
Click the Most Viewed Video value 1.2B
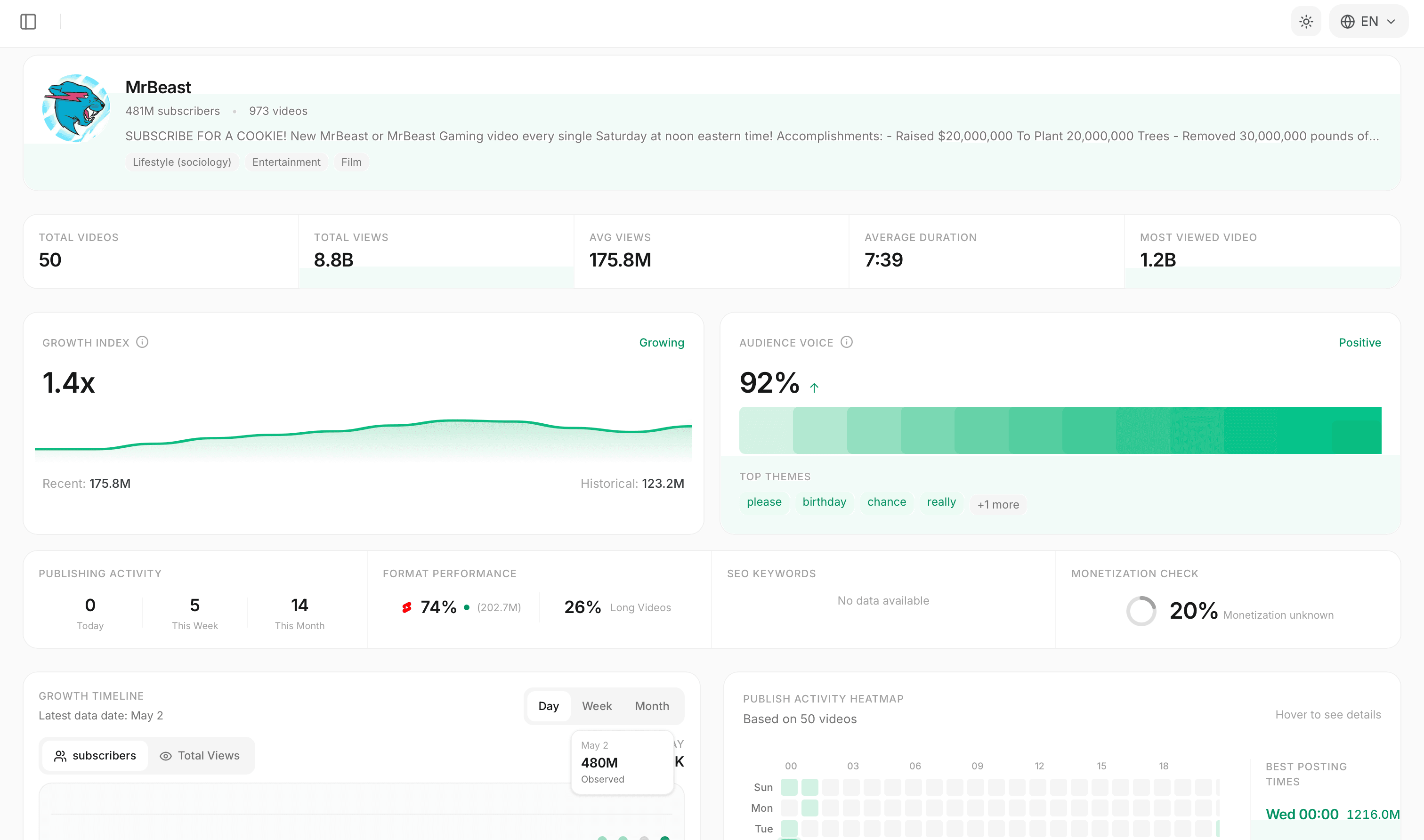pos(1157,260)
